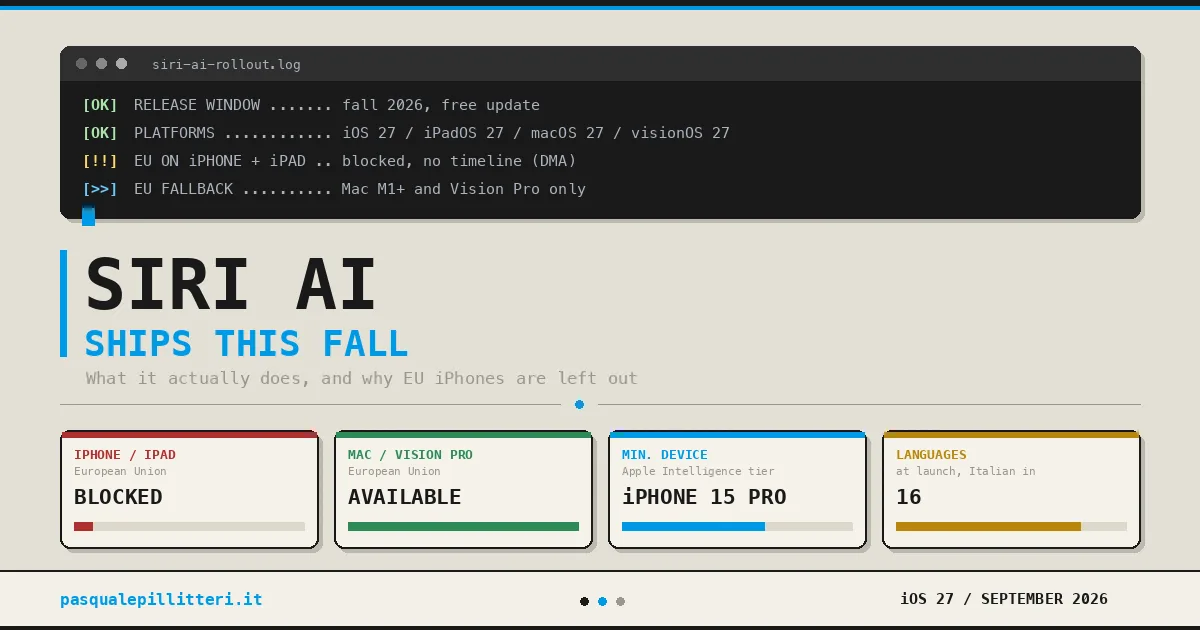Click the IPHONE / IPAD card label
Viewport: 1200px width, 630px height.
[x=125, y=455]
